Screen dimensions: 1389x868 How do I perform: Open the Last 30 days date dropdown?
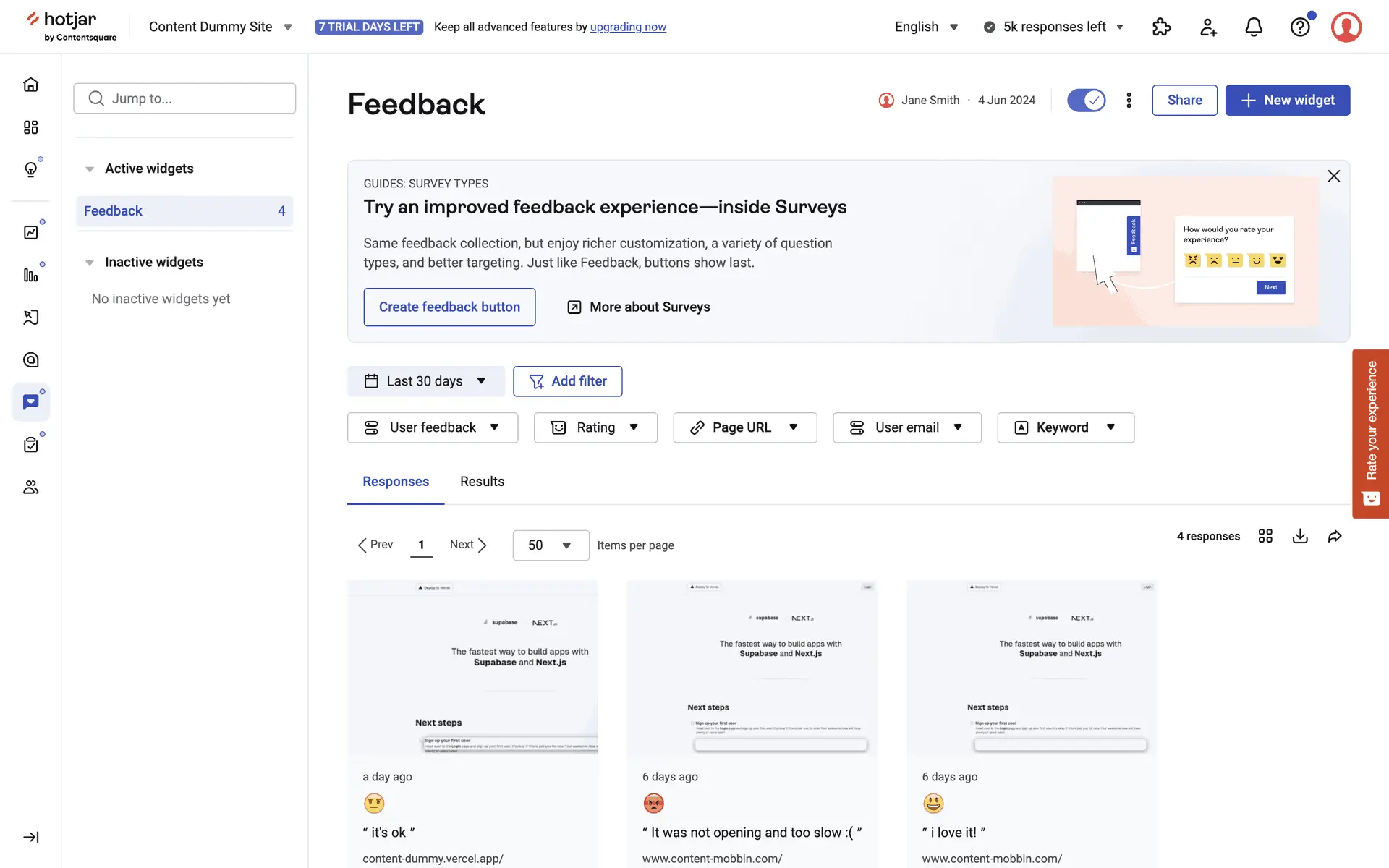(425, 381)
